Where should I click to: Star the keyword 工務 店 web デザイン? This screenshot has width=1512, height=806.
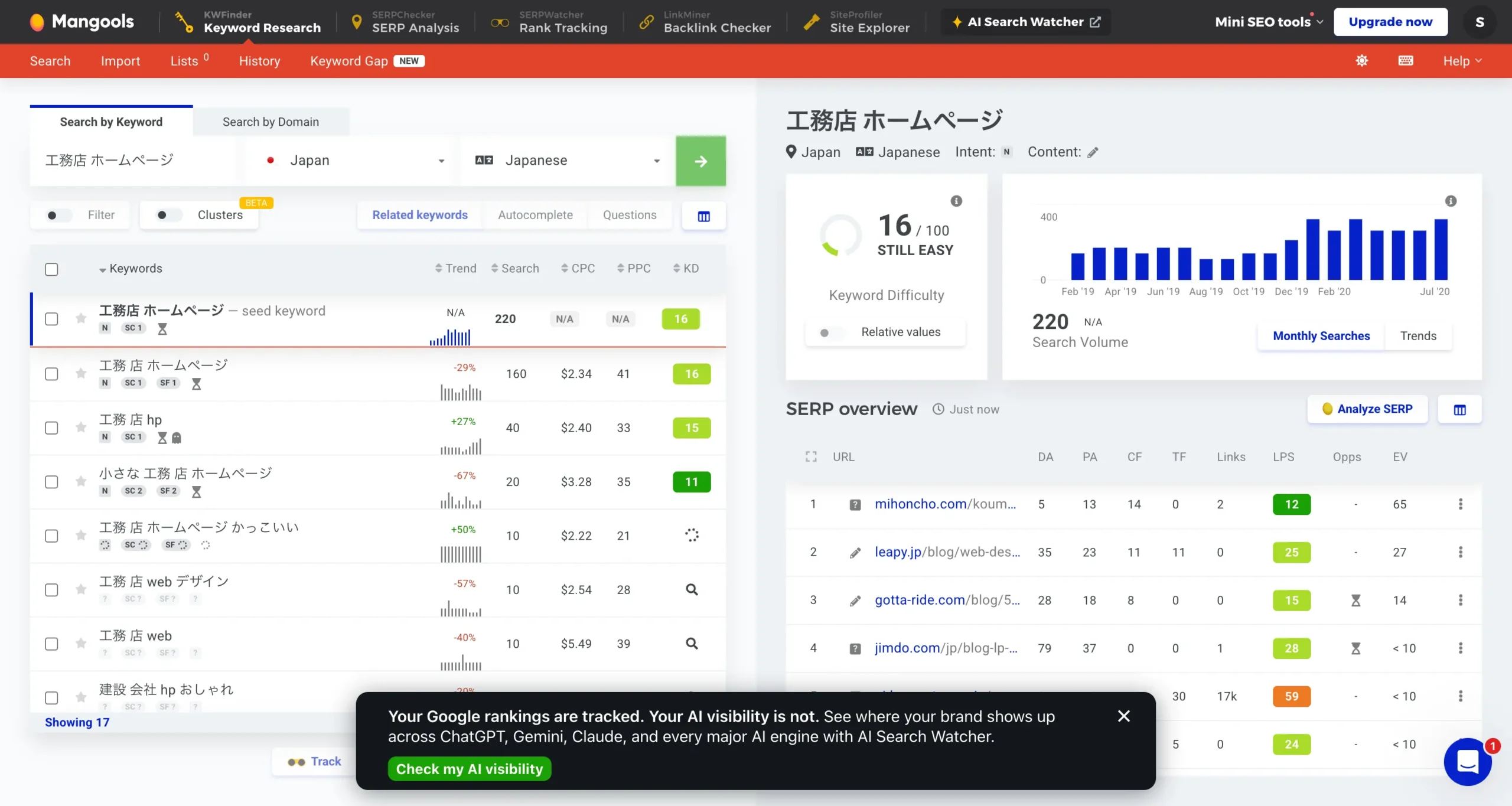pyautogui.click(x=81, y=589)
